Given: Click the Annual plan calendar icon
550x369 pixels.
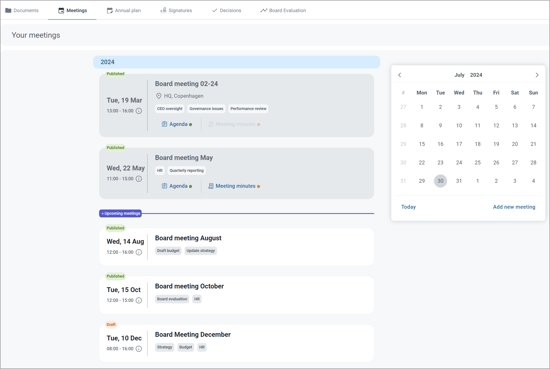Looking at the screenshot, I should coord(110,11).
